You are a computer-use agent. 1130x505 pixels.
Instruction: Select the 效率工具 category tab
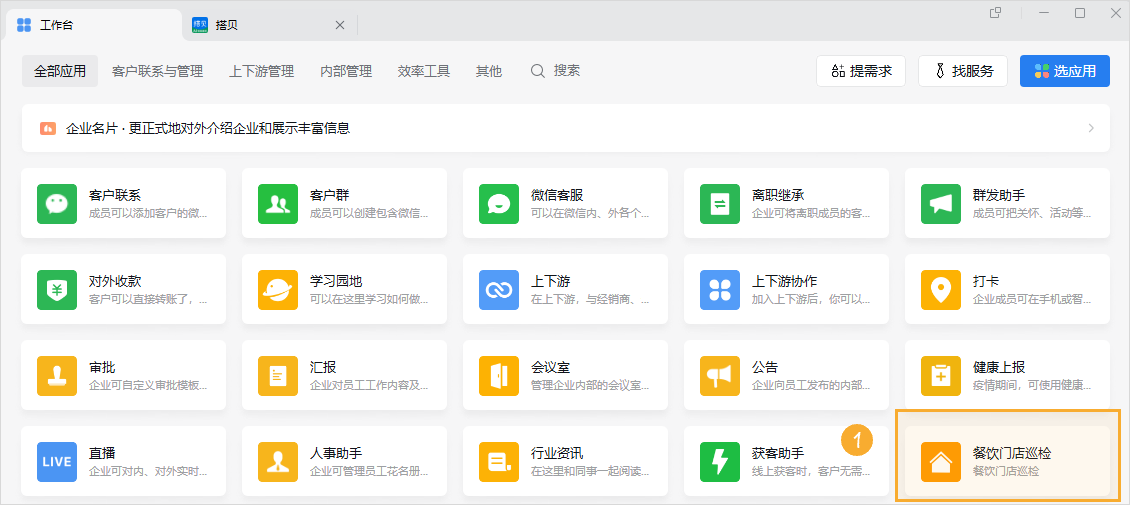tap(424, 71)
